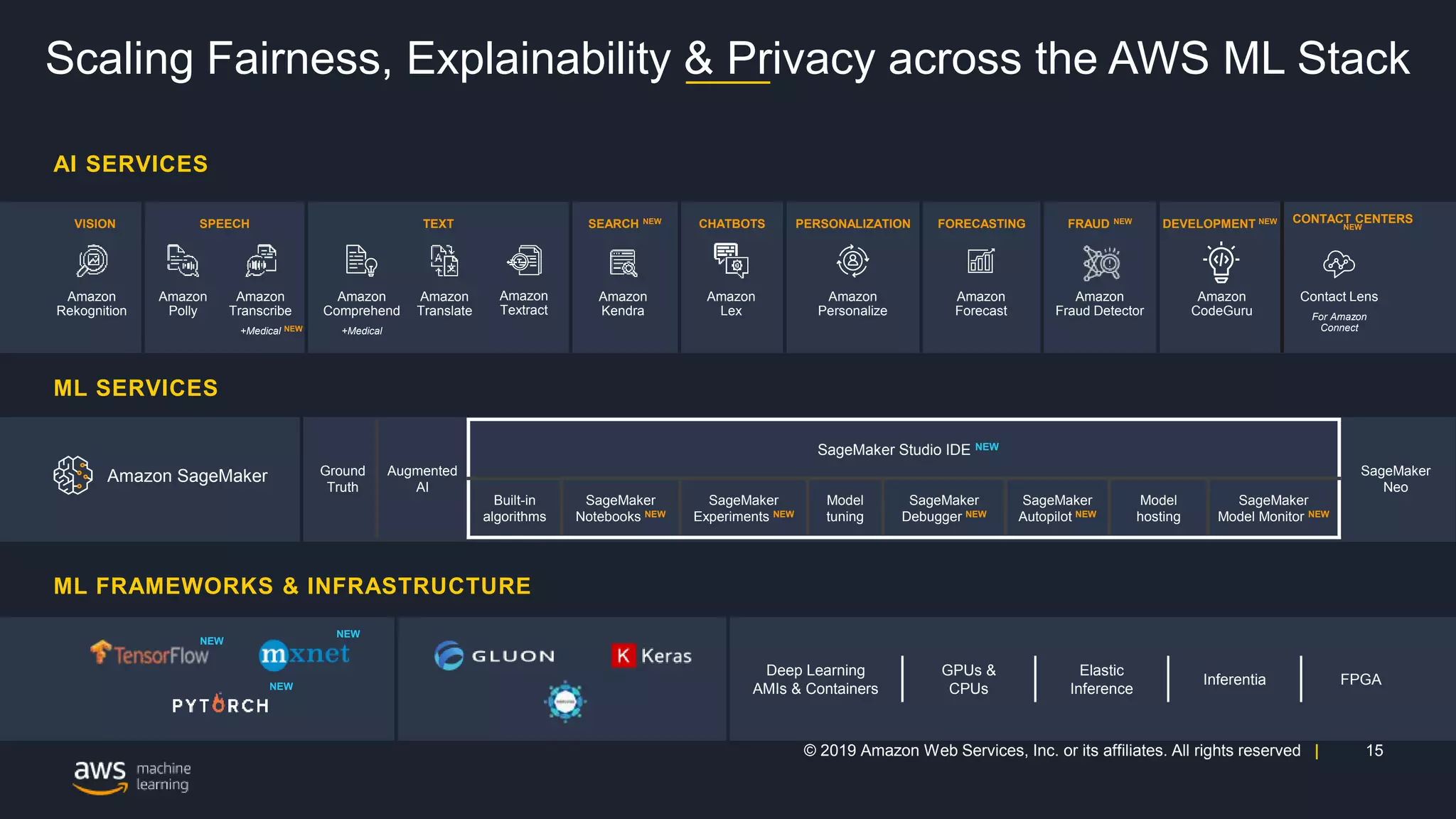1456x819 pixels.
Task: Click Deep Learning AMIs & Containers
Action: pyautogui.click(x=815, y=680)
